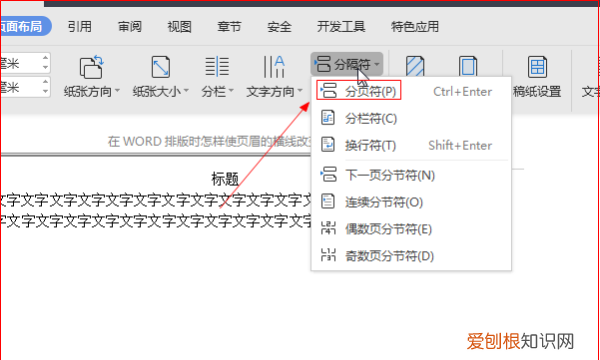
Task: Click the first line of 文字 body text
Action: [156, 200]
